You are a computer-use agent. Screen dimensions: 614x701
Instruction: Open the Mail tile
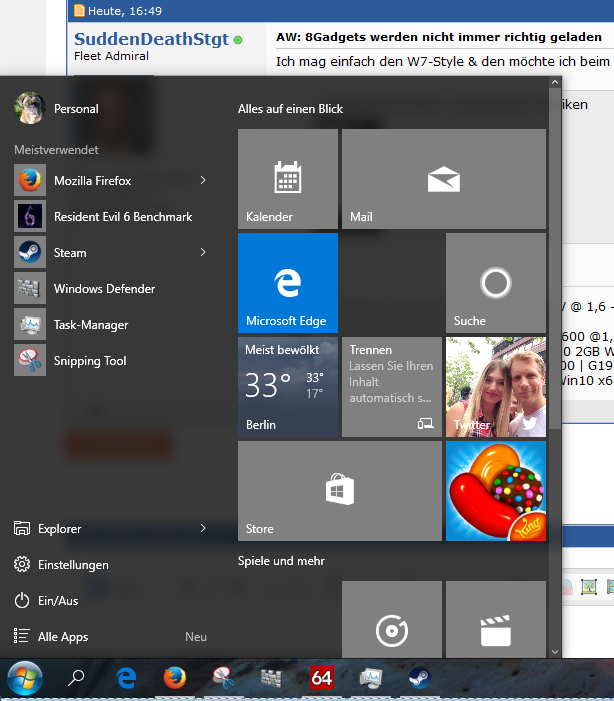pos(444,179)
